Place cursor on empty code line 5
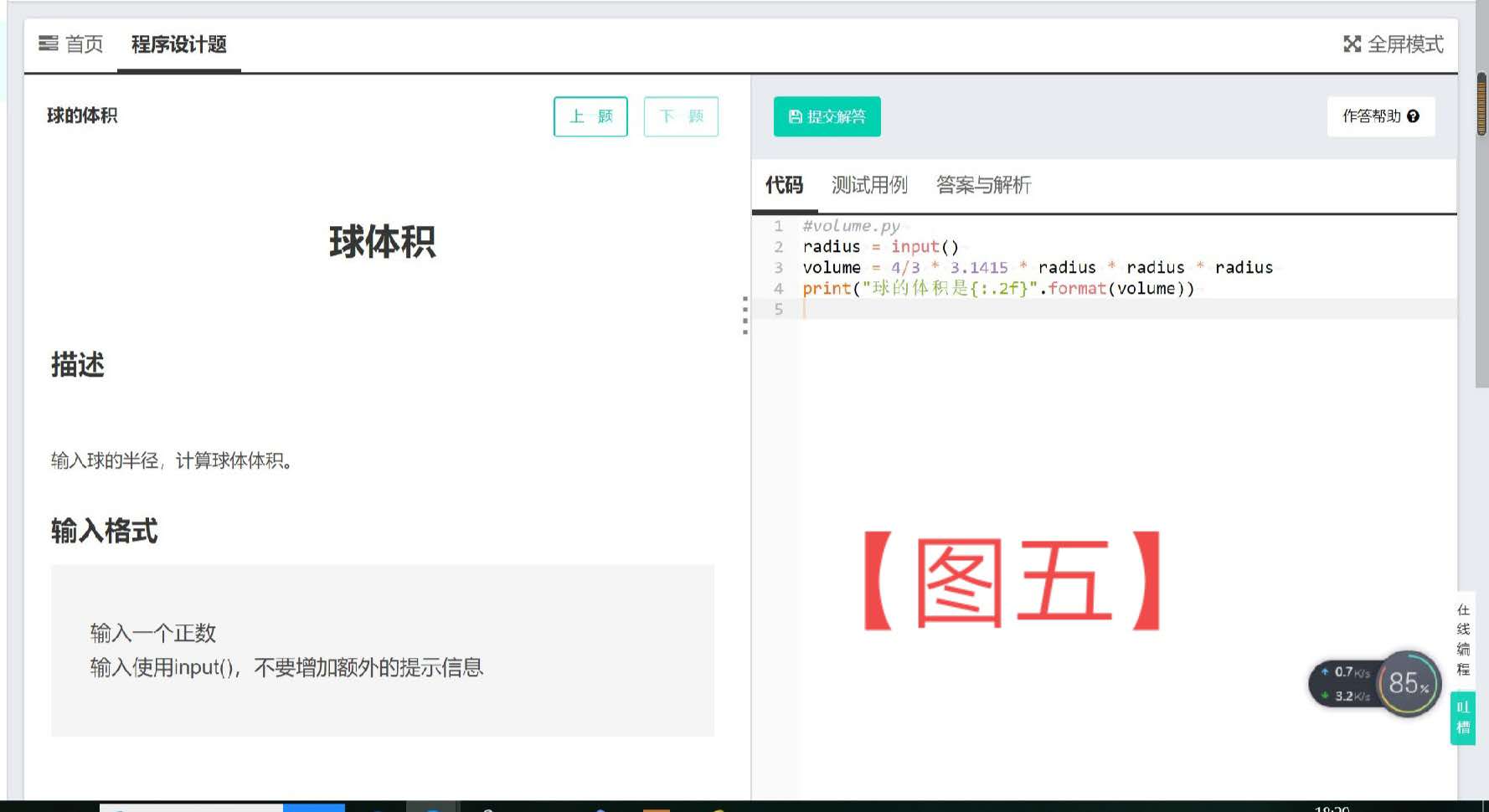 [1129, 310]
